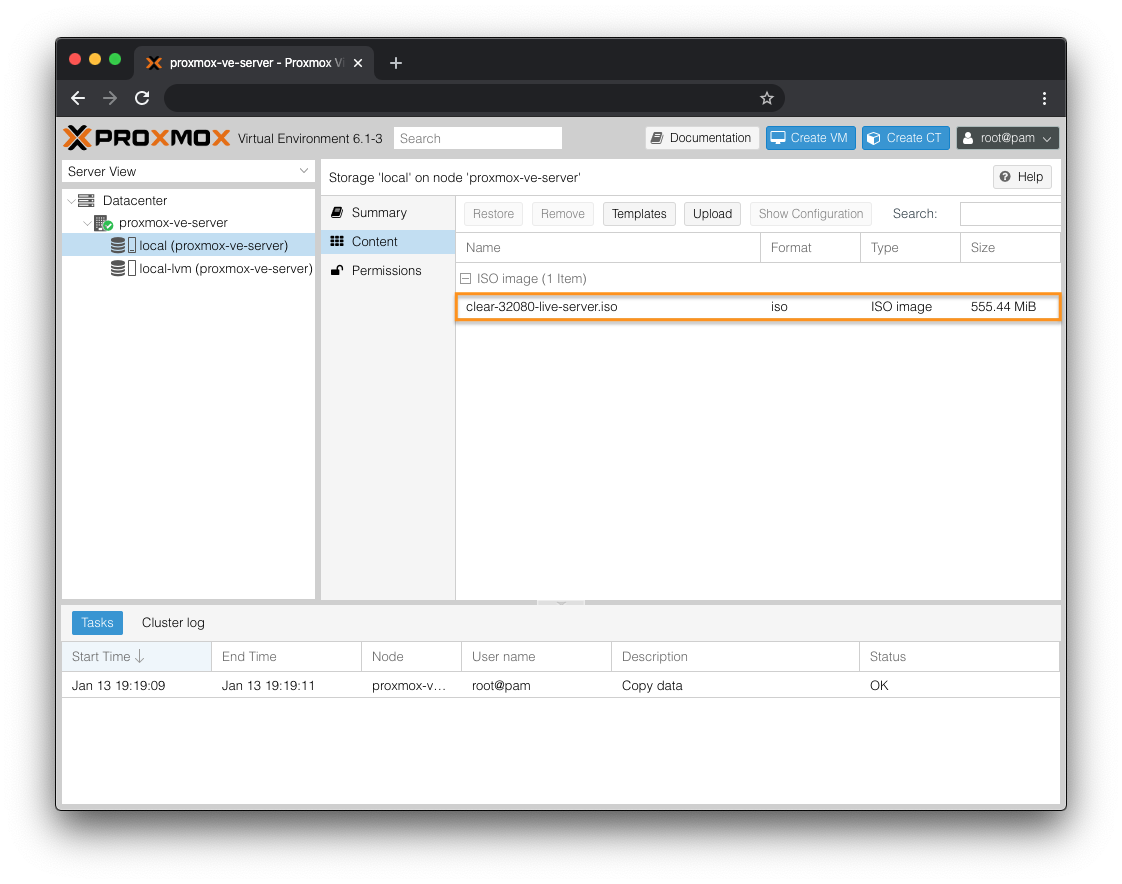Open browser three-dot menu
The height and width of the screenshot is (884, 1122).
click(x=1044, y=98)
